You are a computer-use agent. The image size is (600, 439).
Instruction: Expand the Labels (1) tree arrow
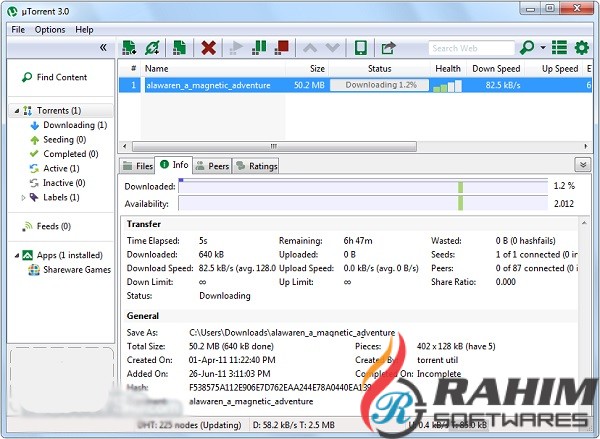click(23, 197)
